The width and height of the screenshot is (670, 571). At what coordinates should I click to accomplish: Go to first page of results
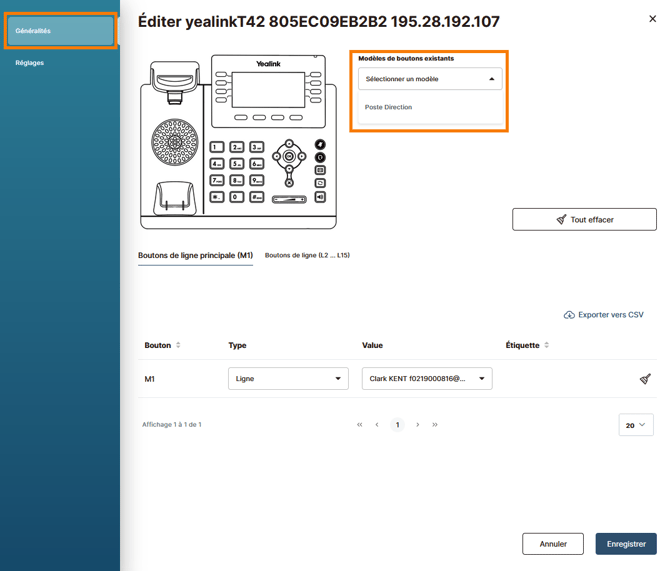pos(360,424)
